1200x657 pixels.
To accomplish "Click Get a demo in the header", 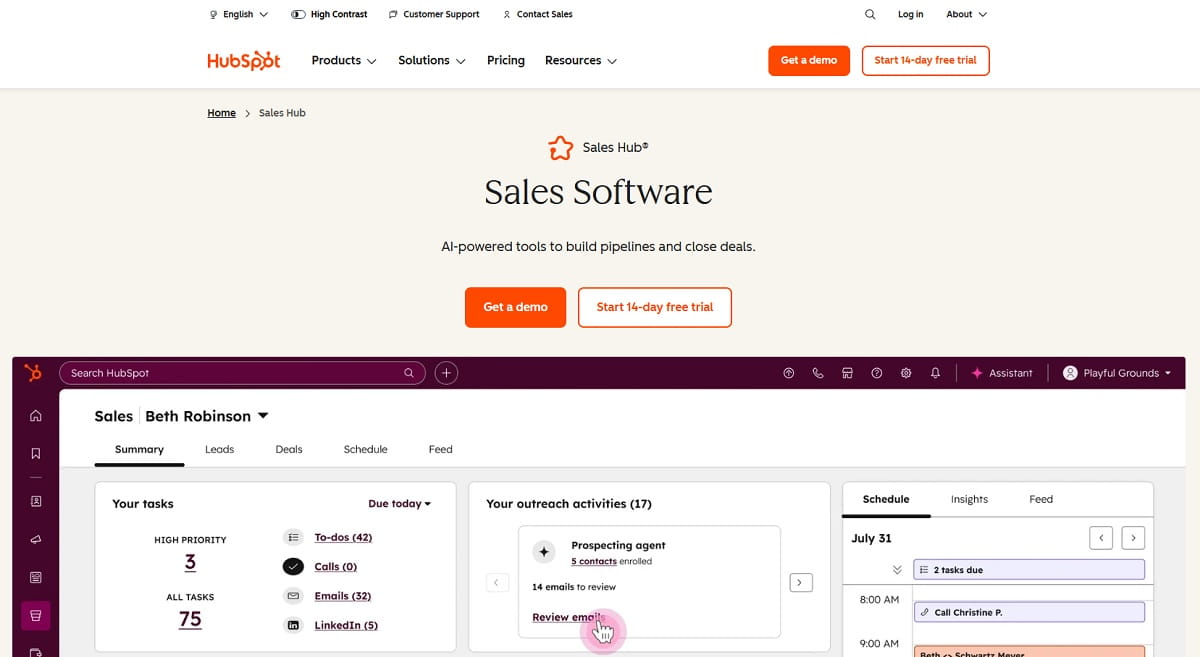I will [809, 60].
